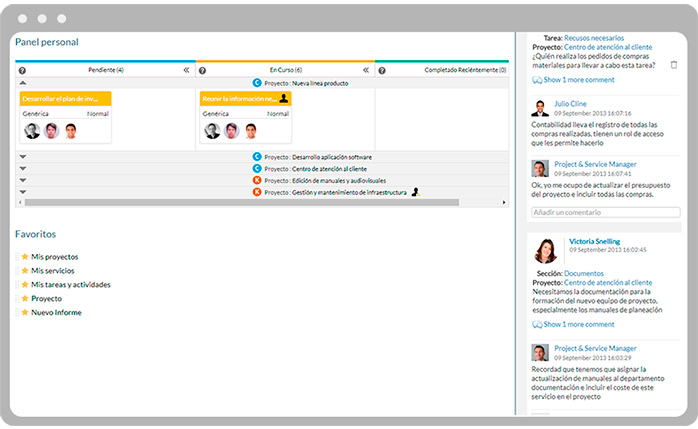Screen dimensions: 698x429
Task: Collapse the Pendiente column with double arrows
Action: point(186,71)
